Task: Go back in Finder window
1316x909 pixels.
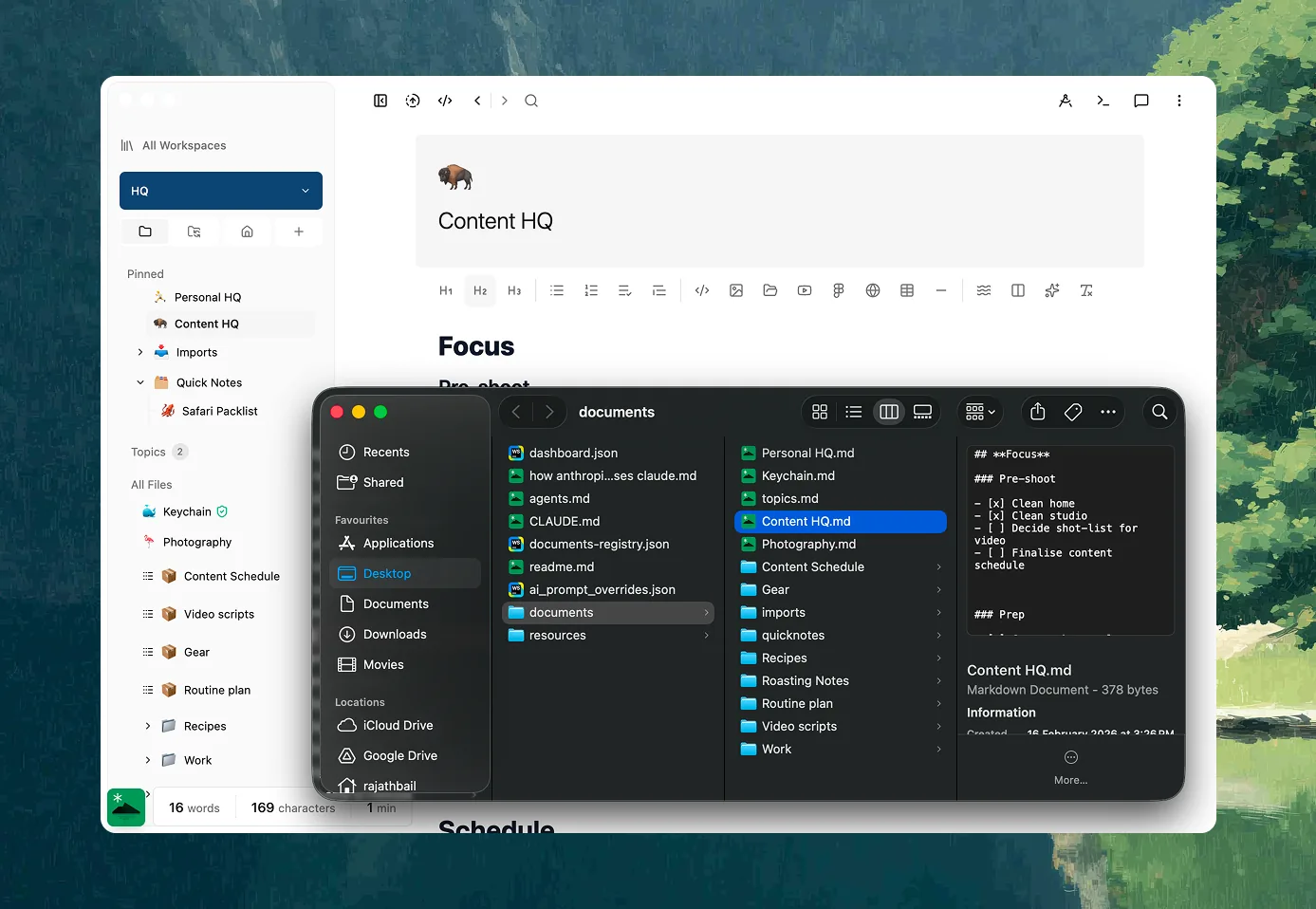Action: pyautogui.click(x=516, y=412)
